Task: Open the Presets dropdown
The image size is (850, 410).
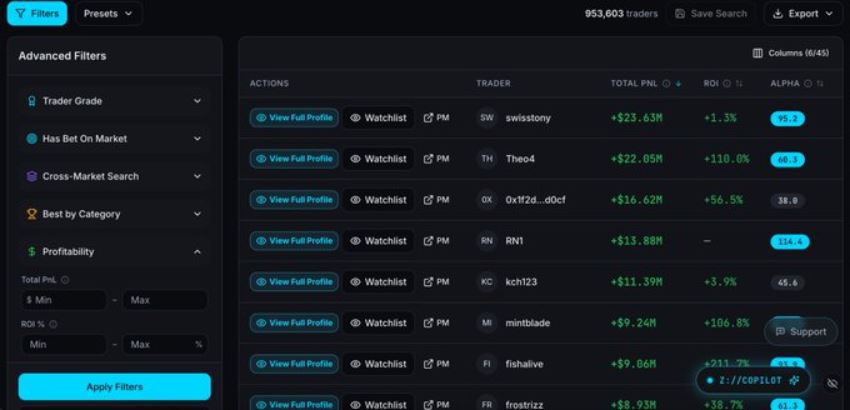Action: [x=108, y=14]
